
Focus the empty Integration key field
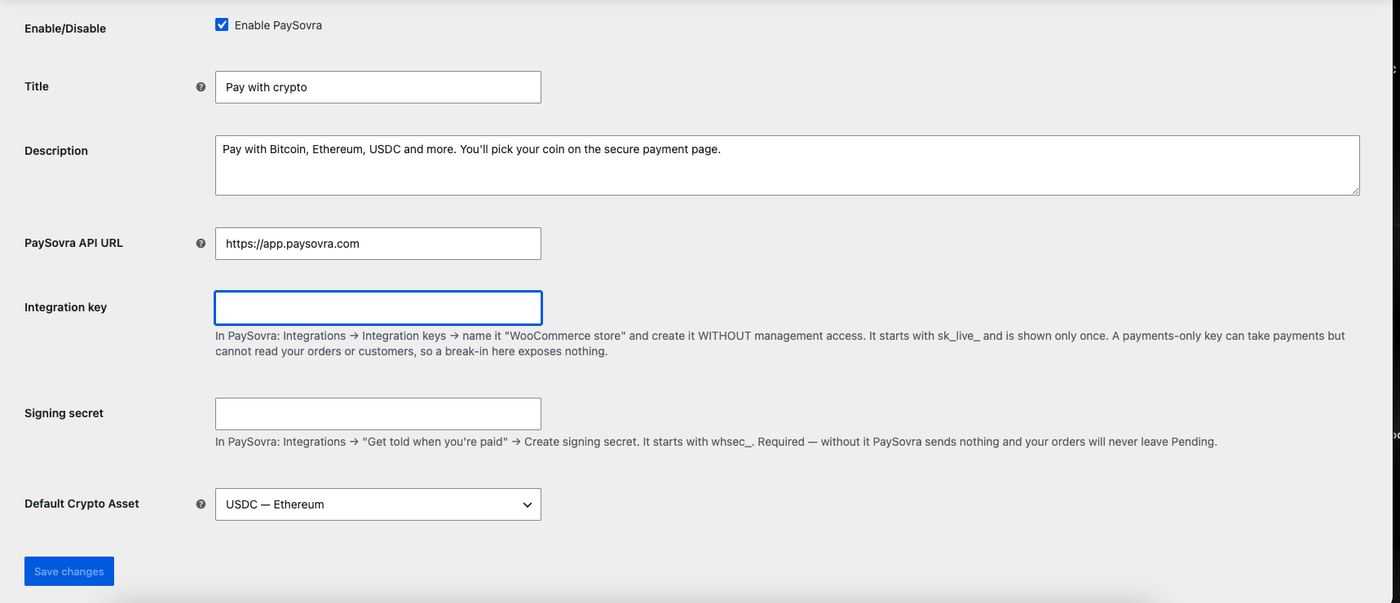378,307
